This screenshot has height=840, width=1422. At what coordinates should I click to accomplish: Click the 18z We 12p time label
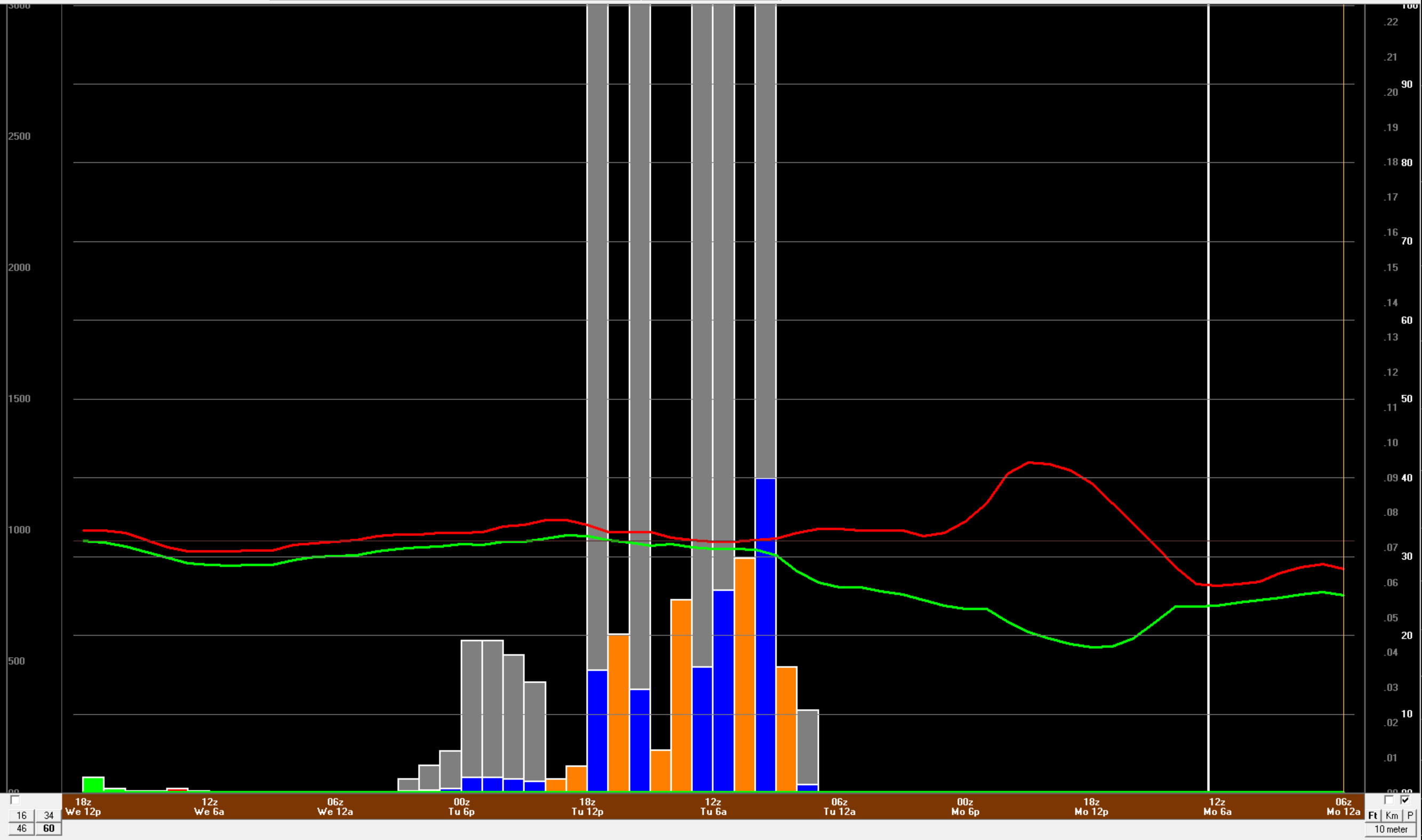(x=83, y=806)
